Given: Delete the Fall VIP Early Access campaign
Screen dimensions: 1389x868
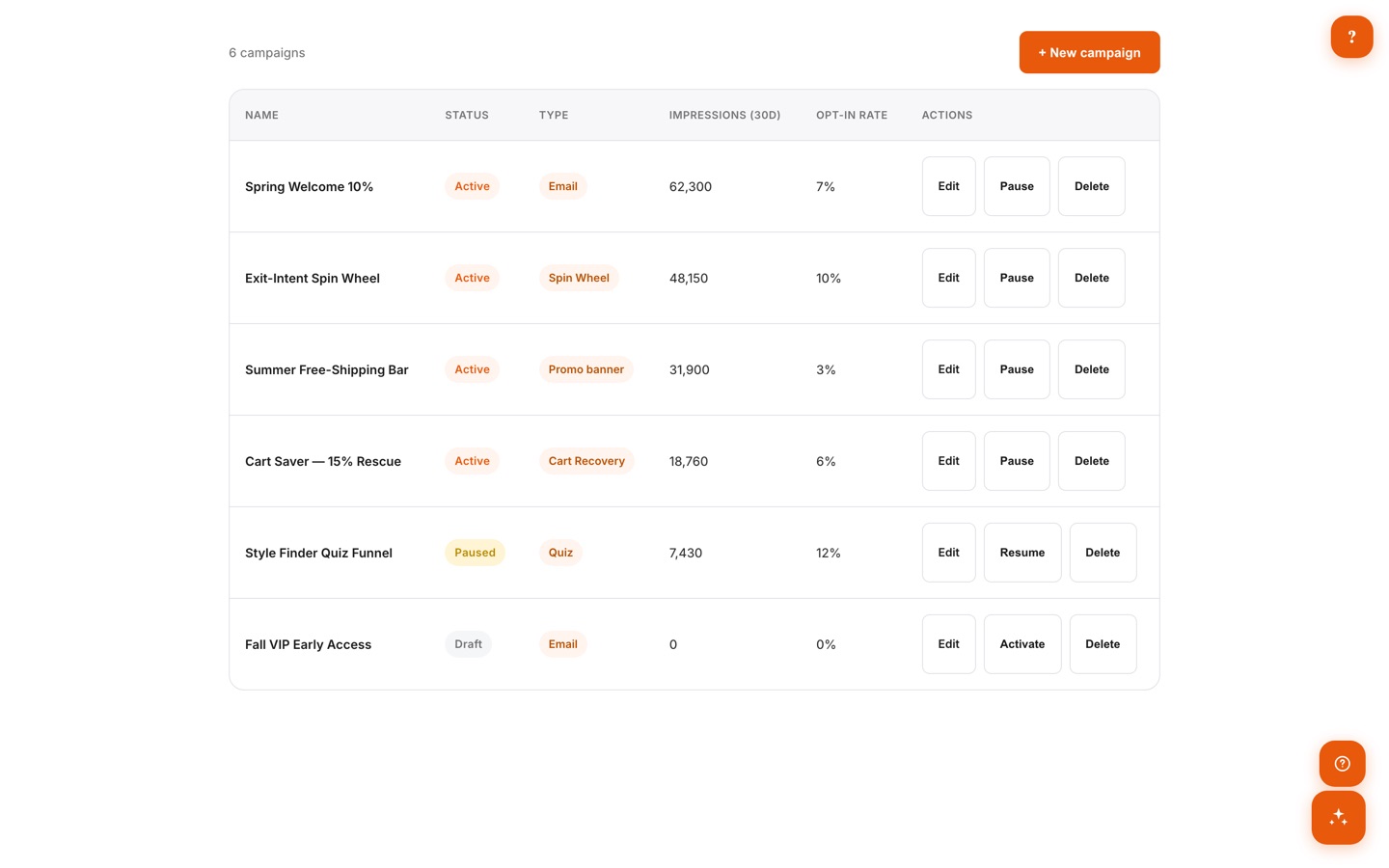Looking at the screenshot, I should 1103,644.
